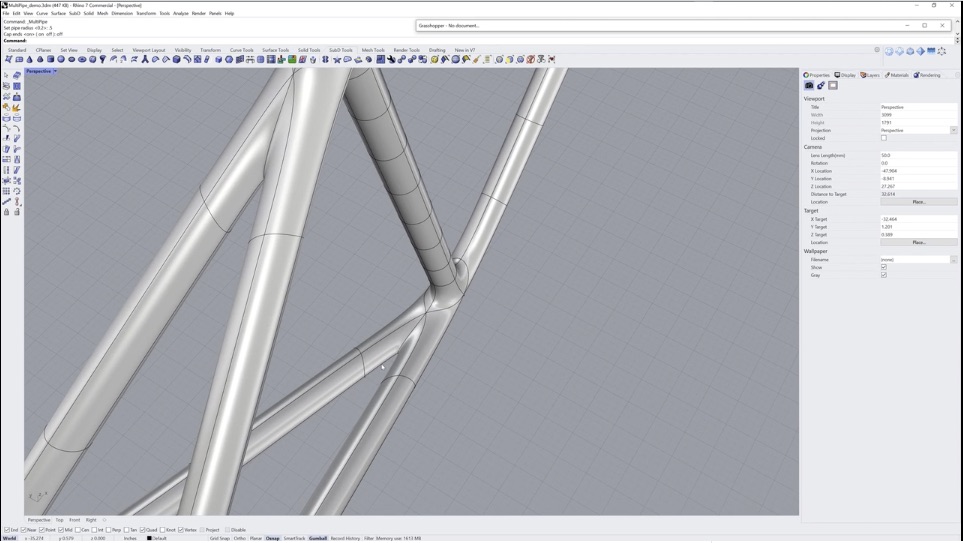Viewport: 963px width, 543px height.
Task: Click the first icon in SubD toolbar
Action: (x=8, y=60)
